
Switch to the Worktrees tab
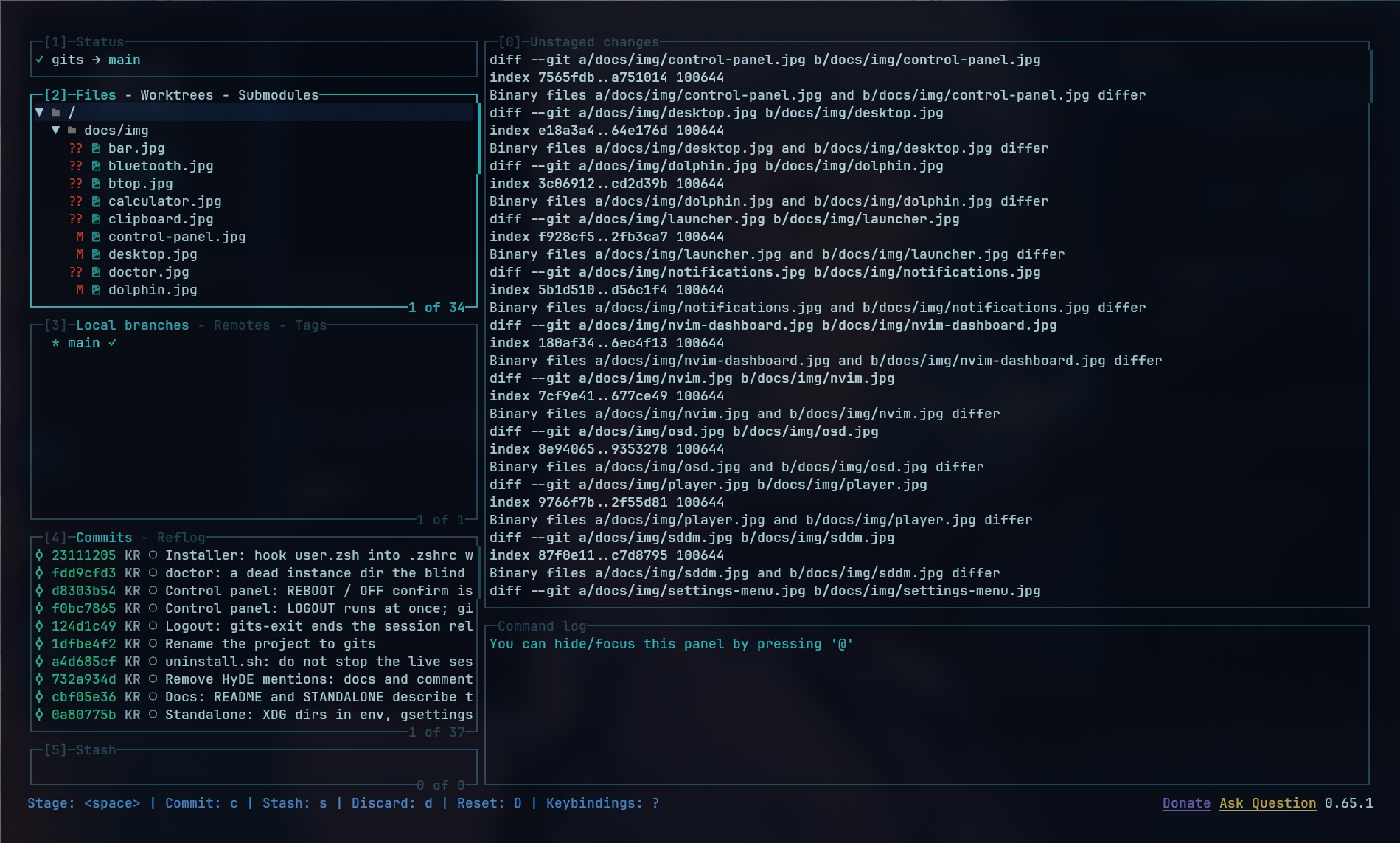(x=177, y=95)
